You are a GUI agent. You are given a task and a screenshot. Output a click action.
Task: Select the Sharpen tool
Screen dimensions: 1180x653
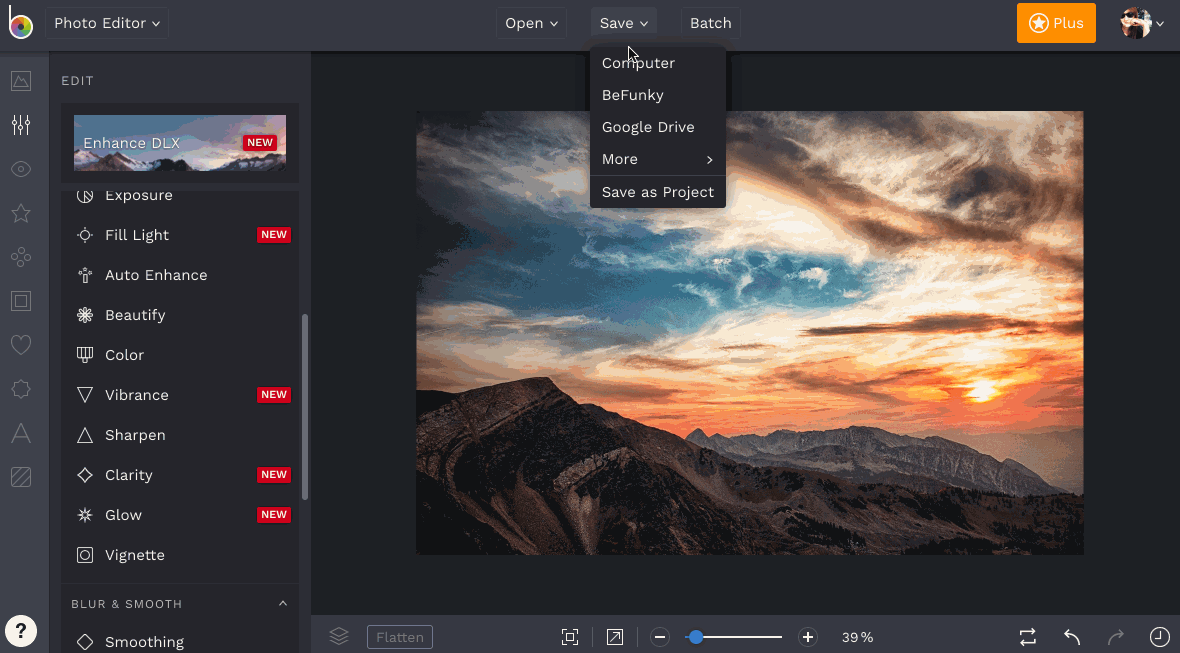(x=180, y=435)
